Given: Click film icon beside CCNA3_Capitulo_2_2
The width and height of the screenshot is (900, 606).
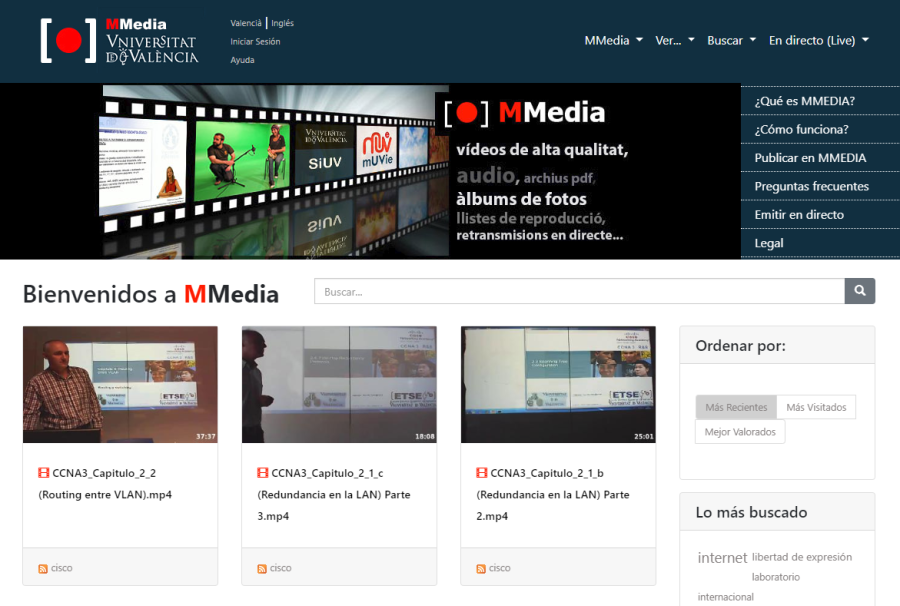Looking at the screenshot, I should [44, 473].
